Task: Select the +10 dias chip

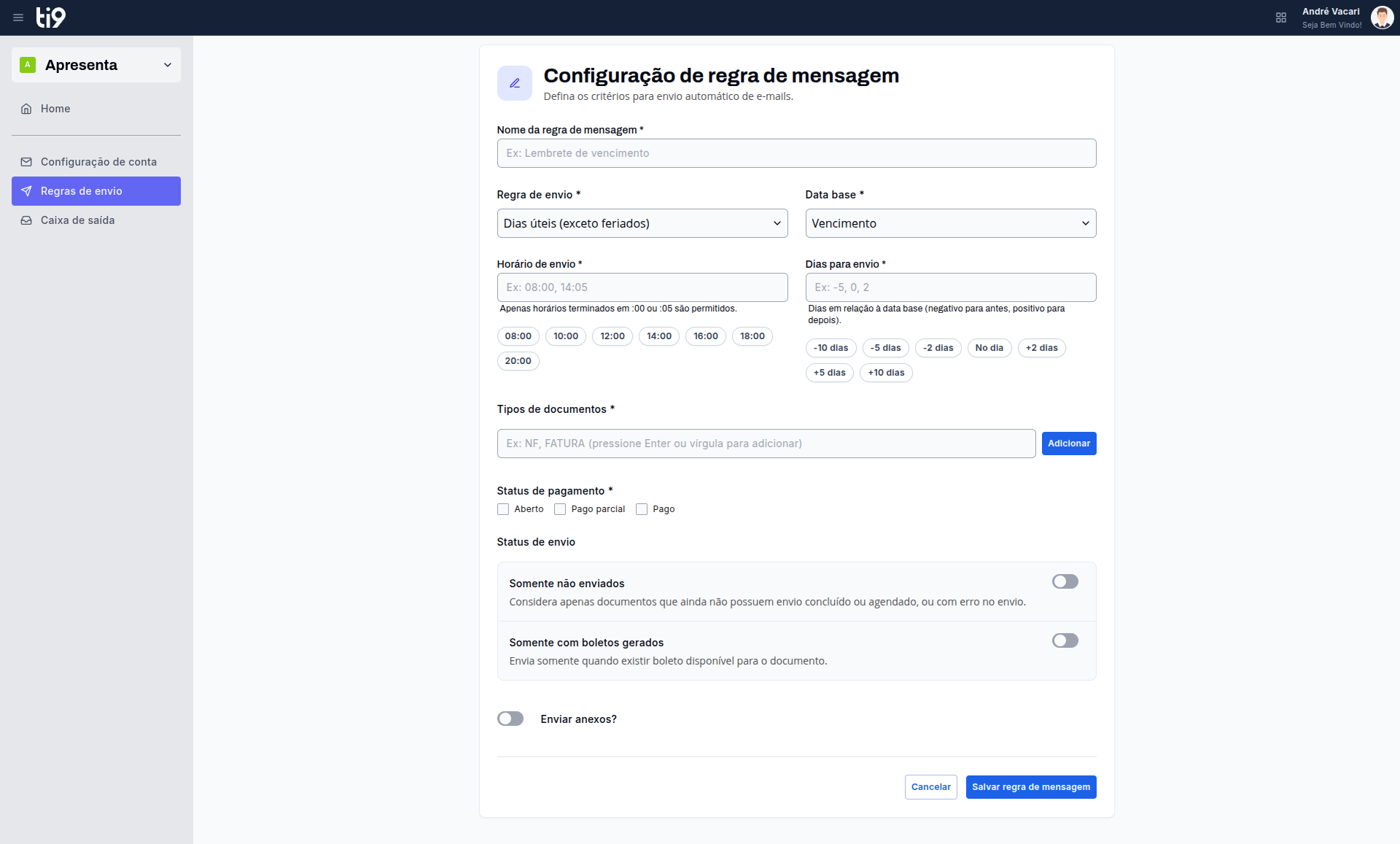Action: tap(886, 373)
